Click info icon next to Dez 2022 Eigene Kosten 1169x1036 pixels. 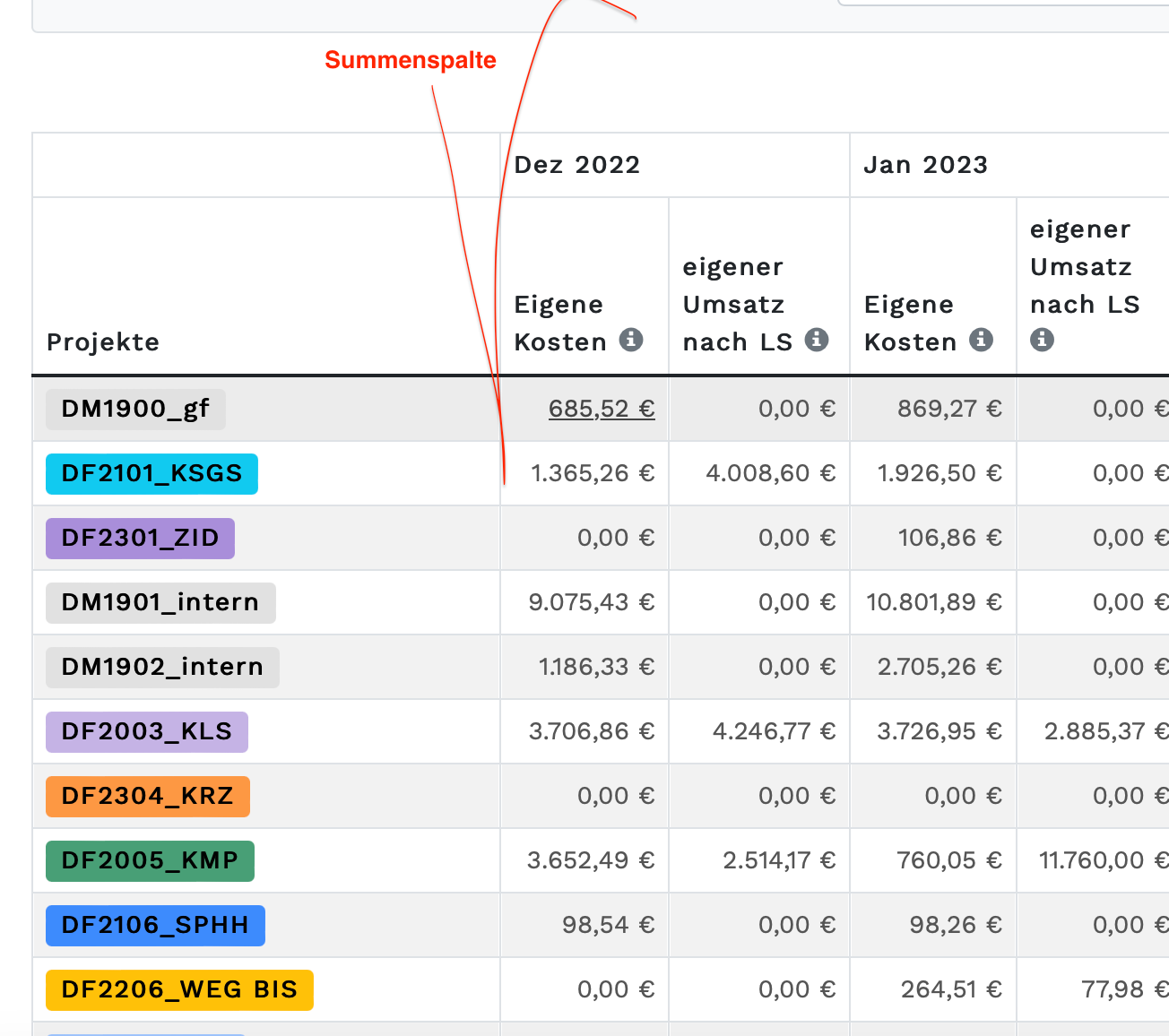tap(631, 340)
